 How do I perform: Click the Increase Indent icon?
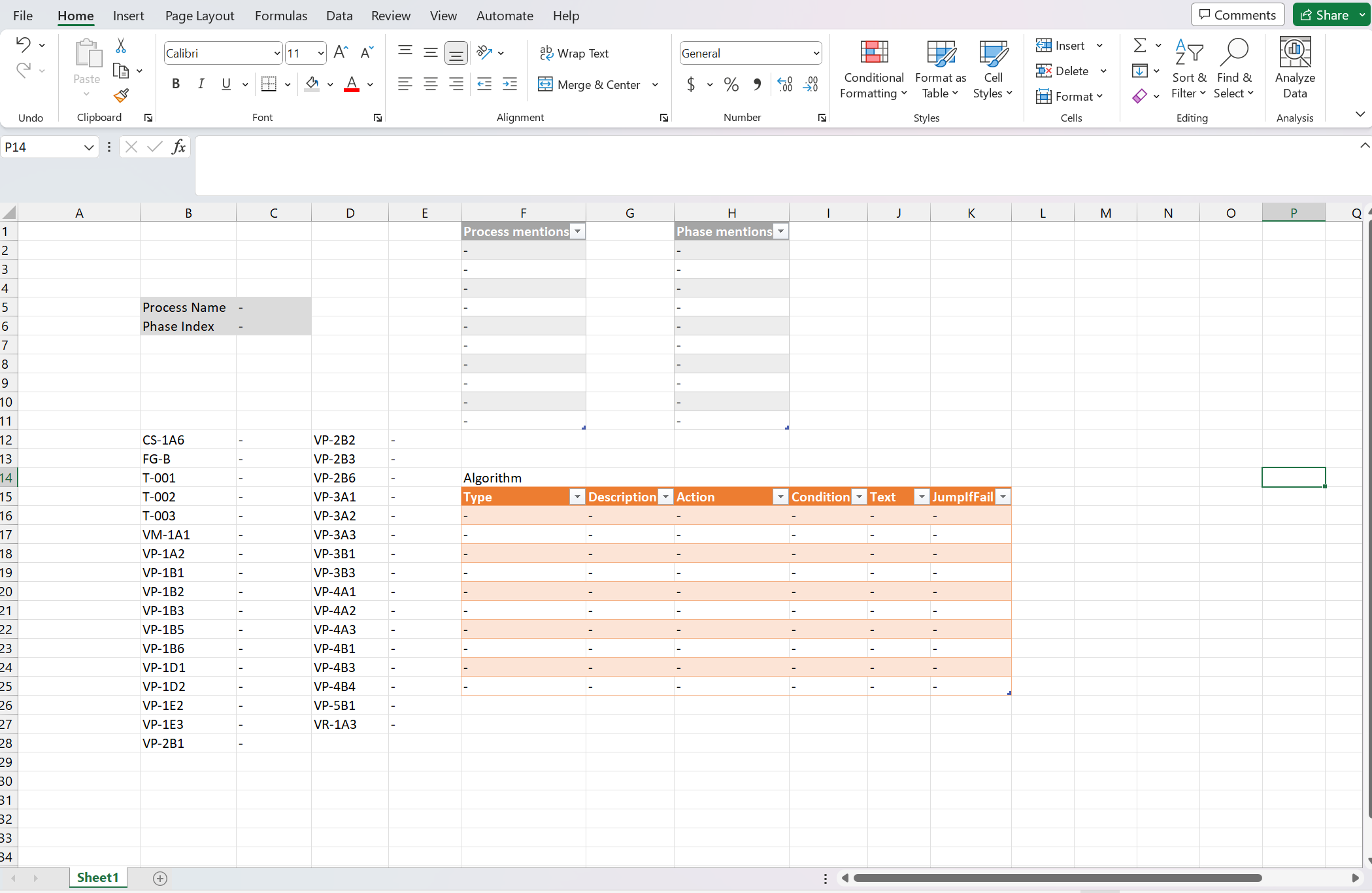point(510,84)
